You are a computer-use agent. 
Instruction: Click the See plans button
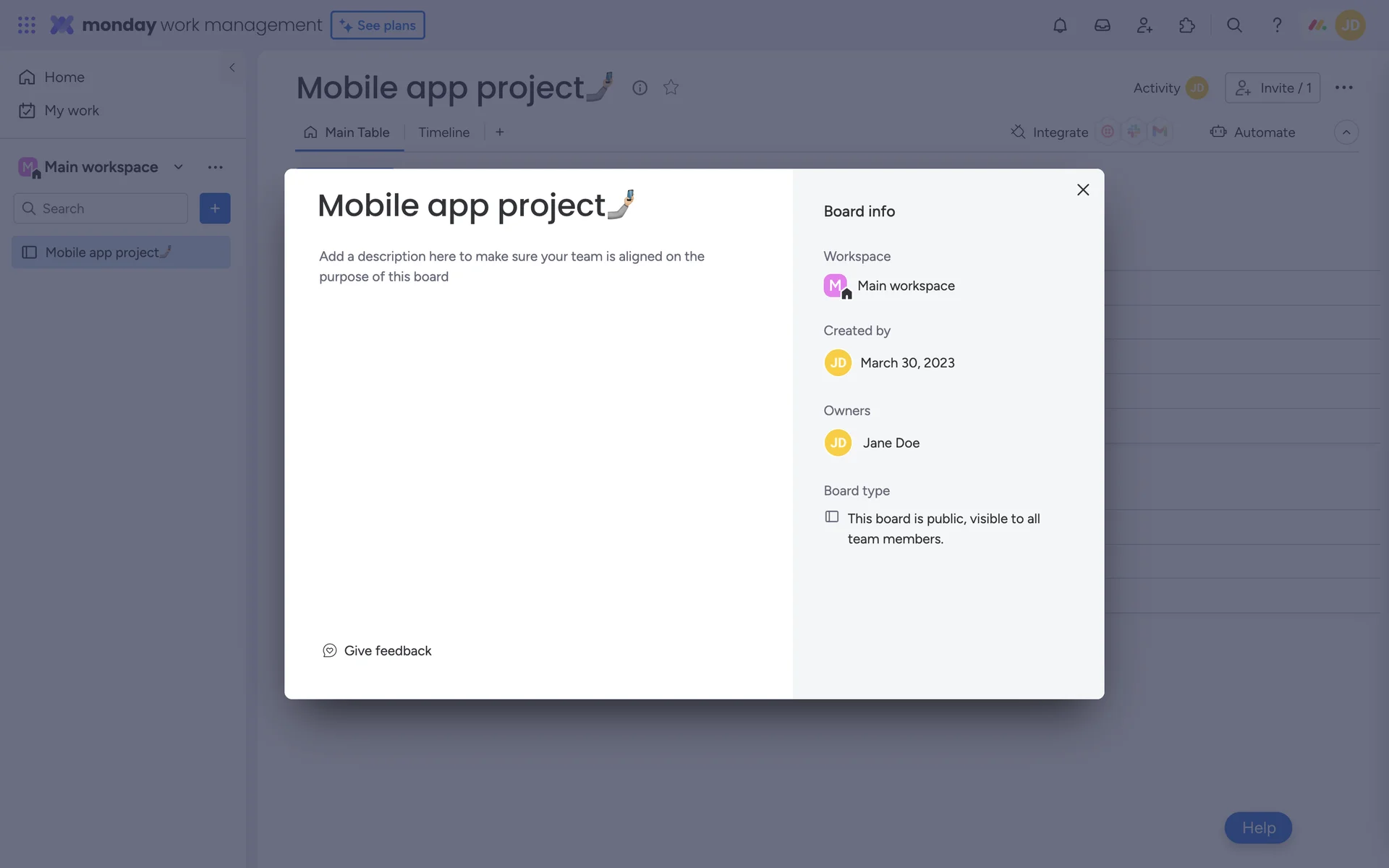[378, 25]
